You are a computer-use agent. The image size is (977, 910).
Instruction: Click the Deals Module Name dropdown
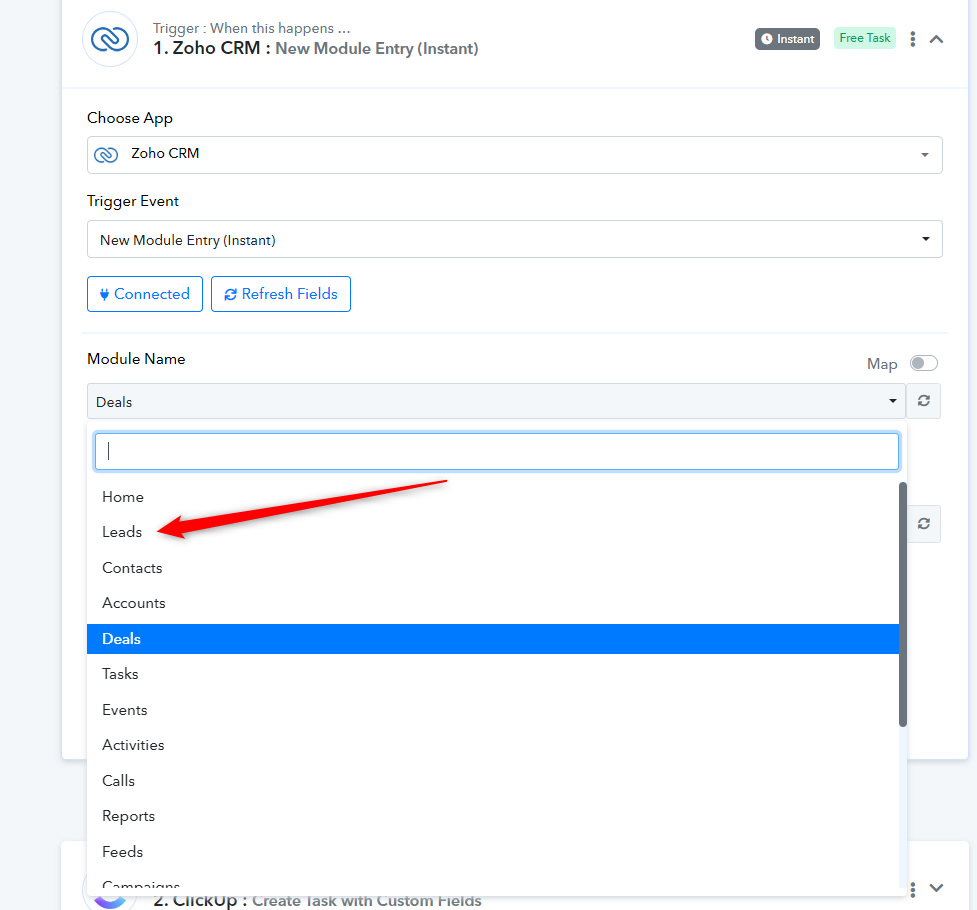click(496, 401)
